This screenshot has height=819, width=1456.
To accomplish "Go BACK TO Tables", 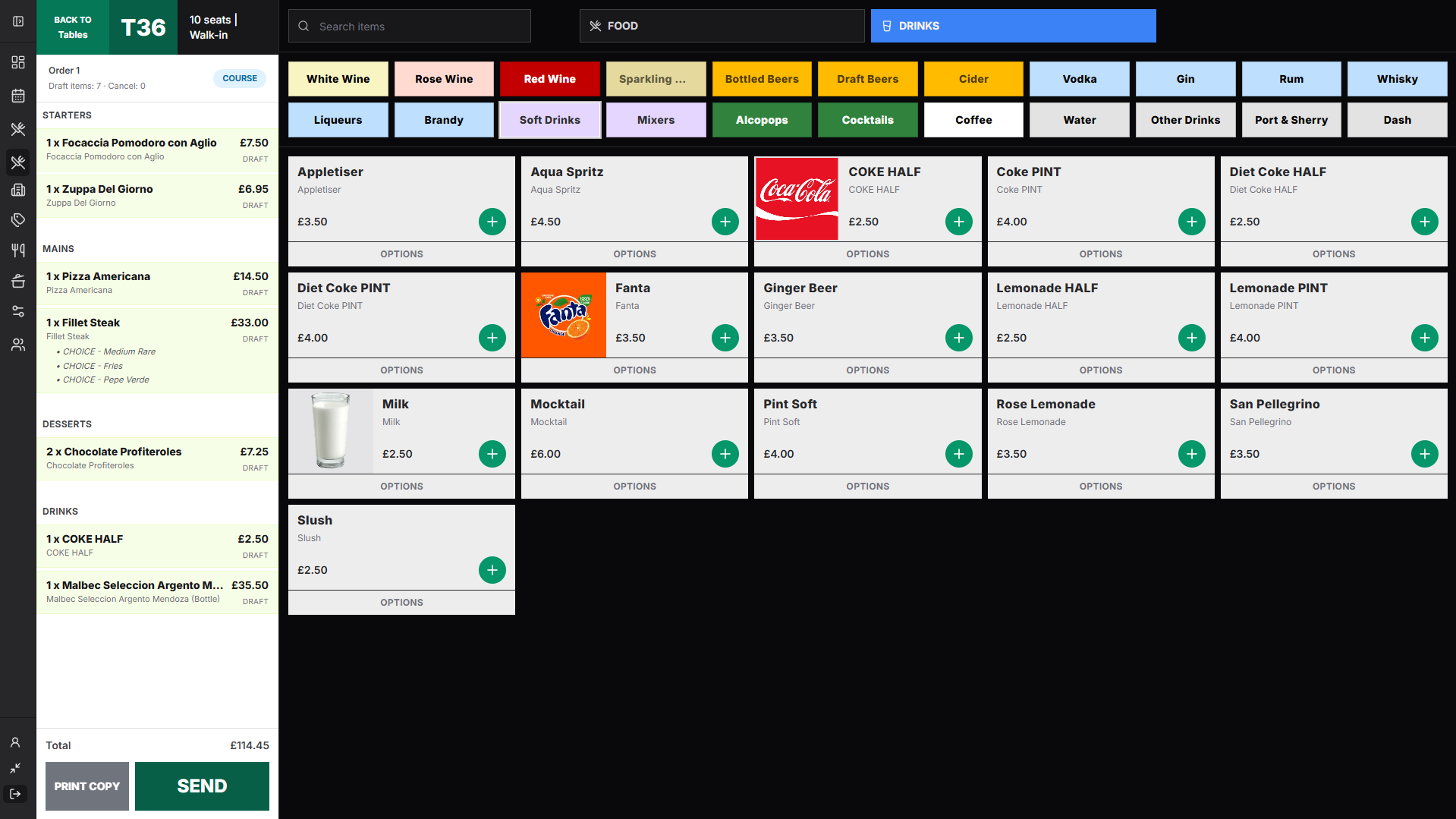I will (73, 27).
